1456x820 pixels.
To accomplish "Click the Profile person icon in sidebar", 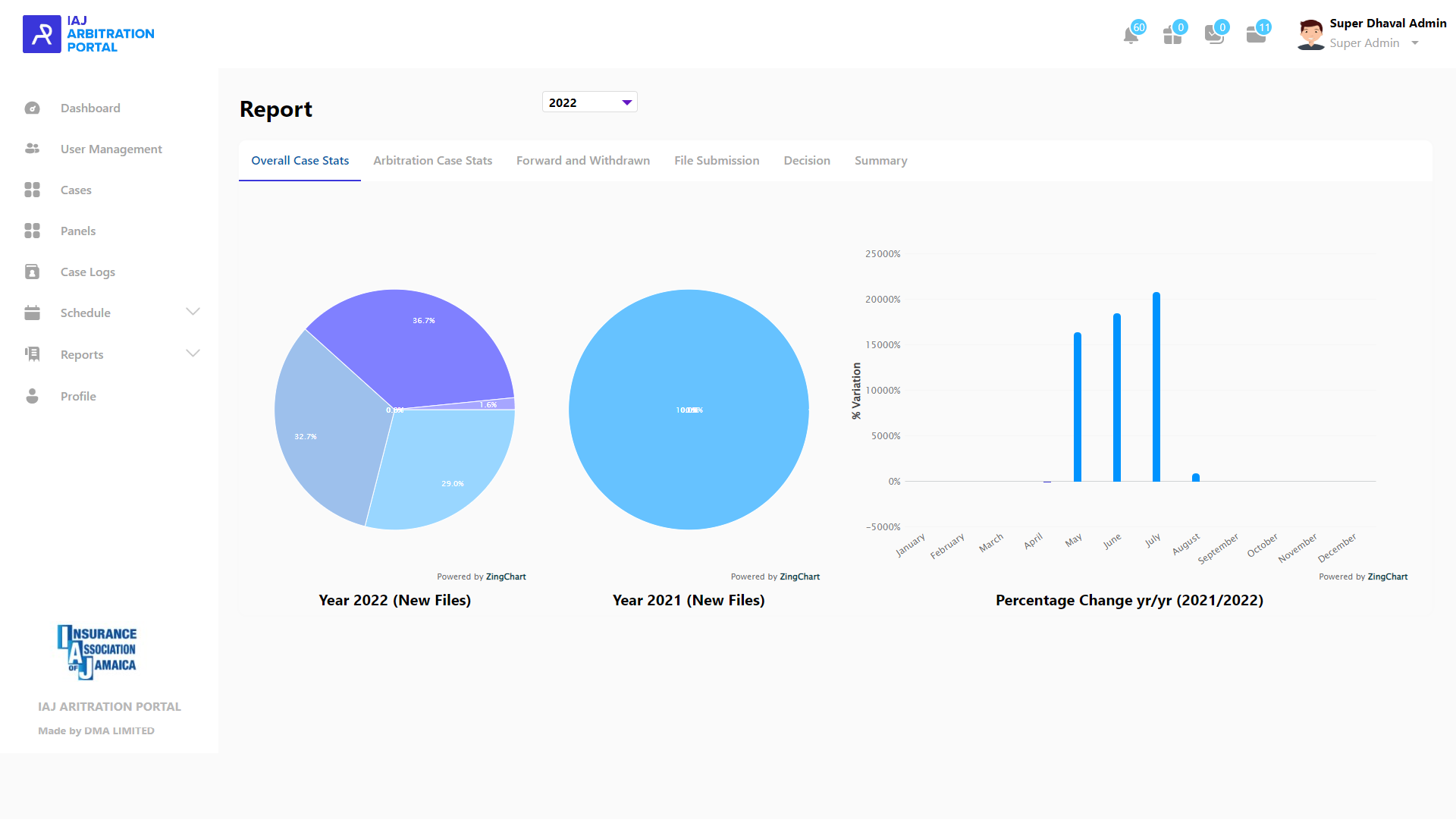I will [x=32, y=397].
